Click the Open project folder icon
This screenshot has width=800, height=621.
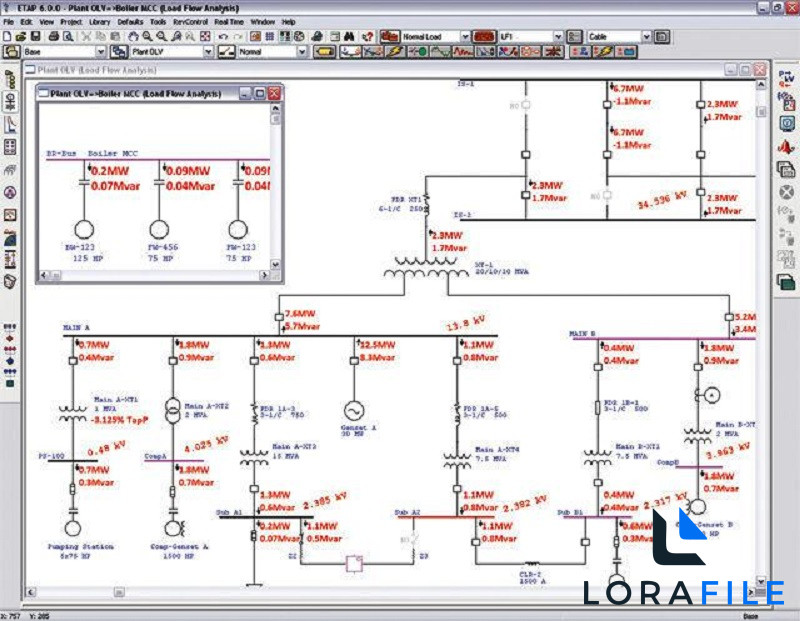(21, 37)
